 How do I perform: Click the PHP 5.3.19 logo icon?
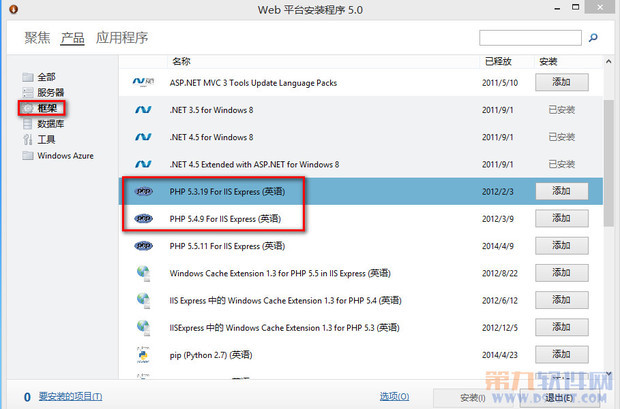144,191
